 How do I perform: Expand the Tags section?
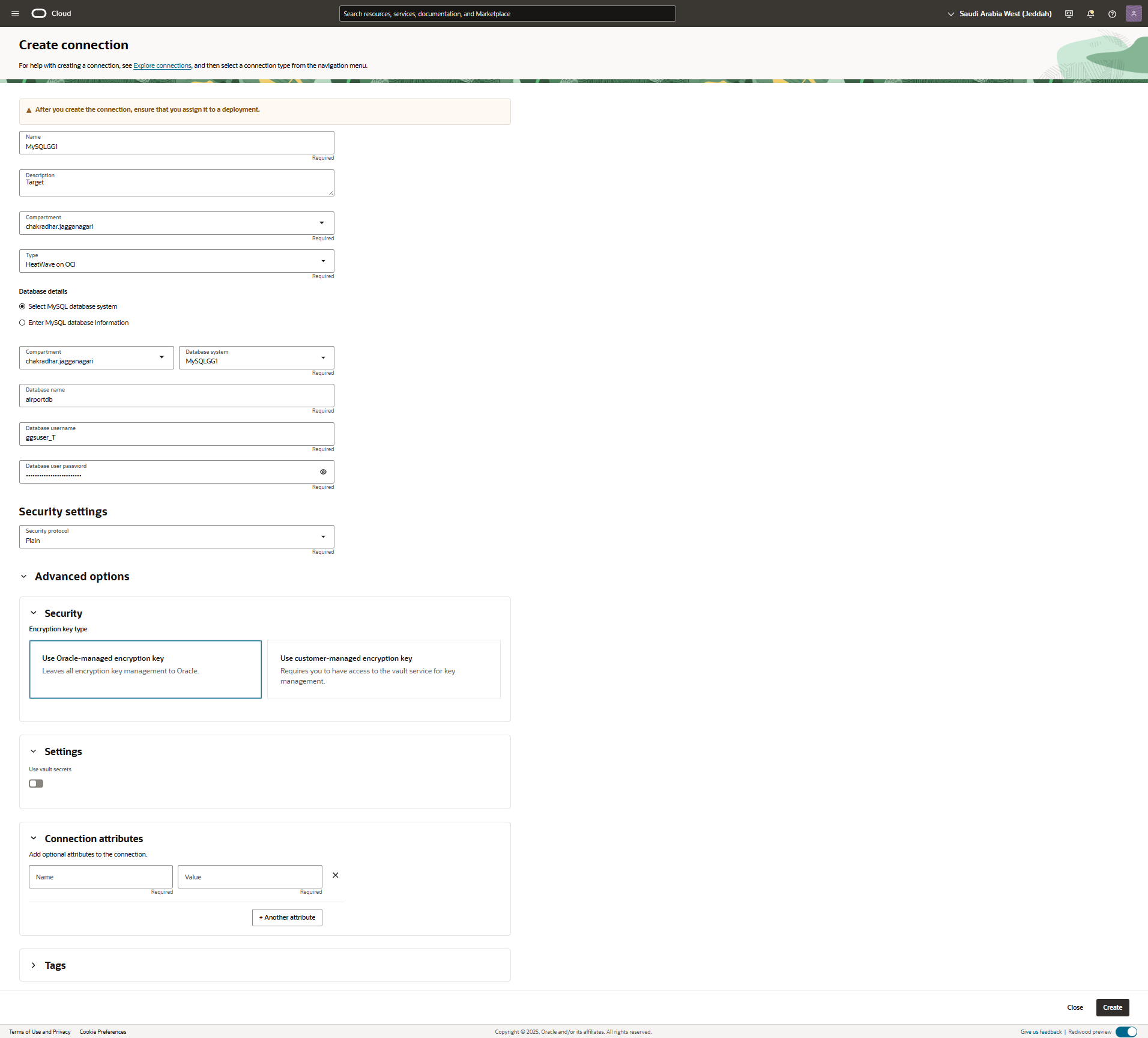pos(34,965)
